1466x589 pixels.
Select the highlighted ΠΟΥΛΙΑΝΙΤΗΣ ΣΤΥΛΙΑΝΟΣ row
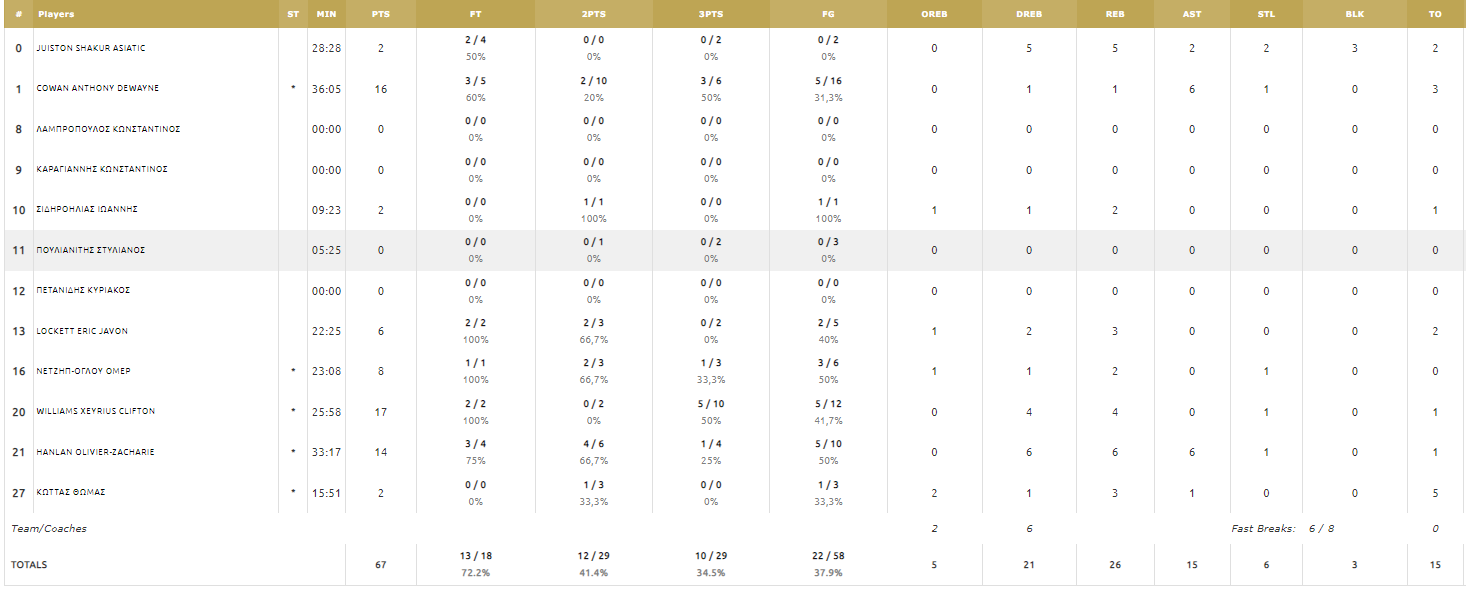(733, 250)
